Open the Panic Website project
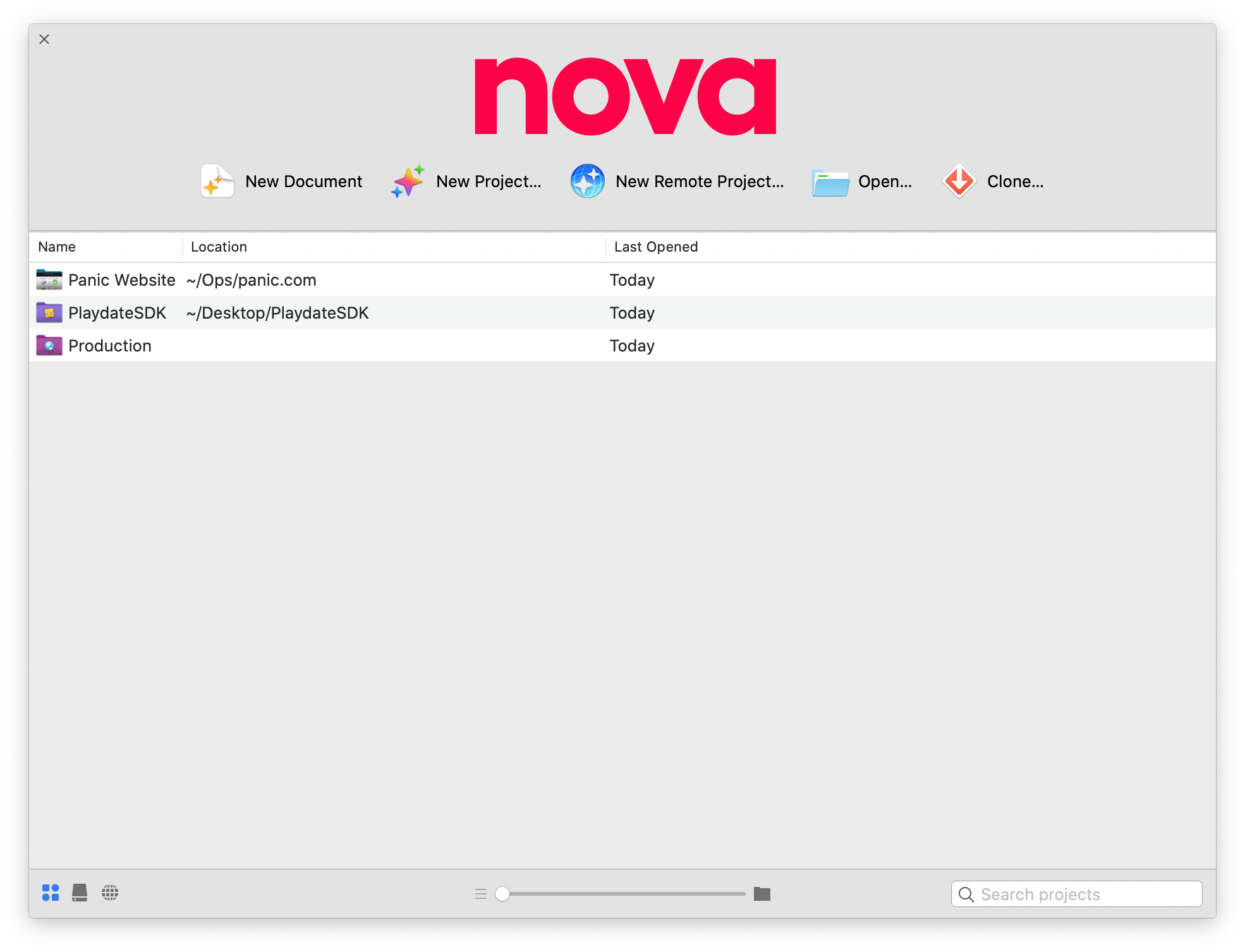1245x952 pixels. [123, 280]
